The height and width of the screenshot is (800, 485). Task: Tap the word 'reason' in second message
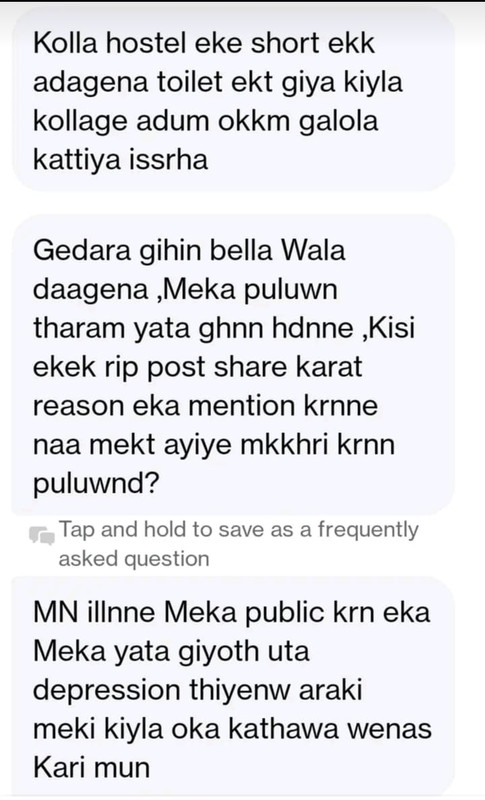pyautogui.click(x=79, y=406)
